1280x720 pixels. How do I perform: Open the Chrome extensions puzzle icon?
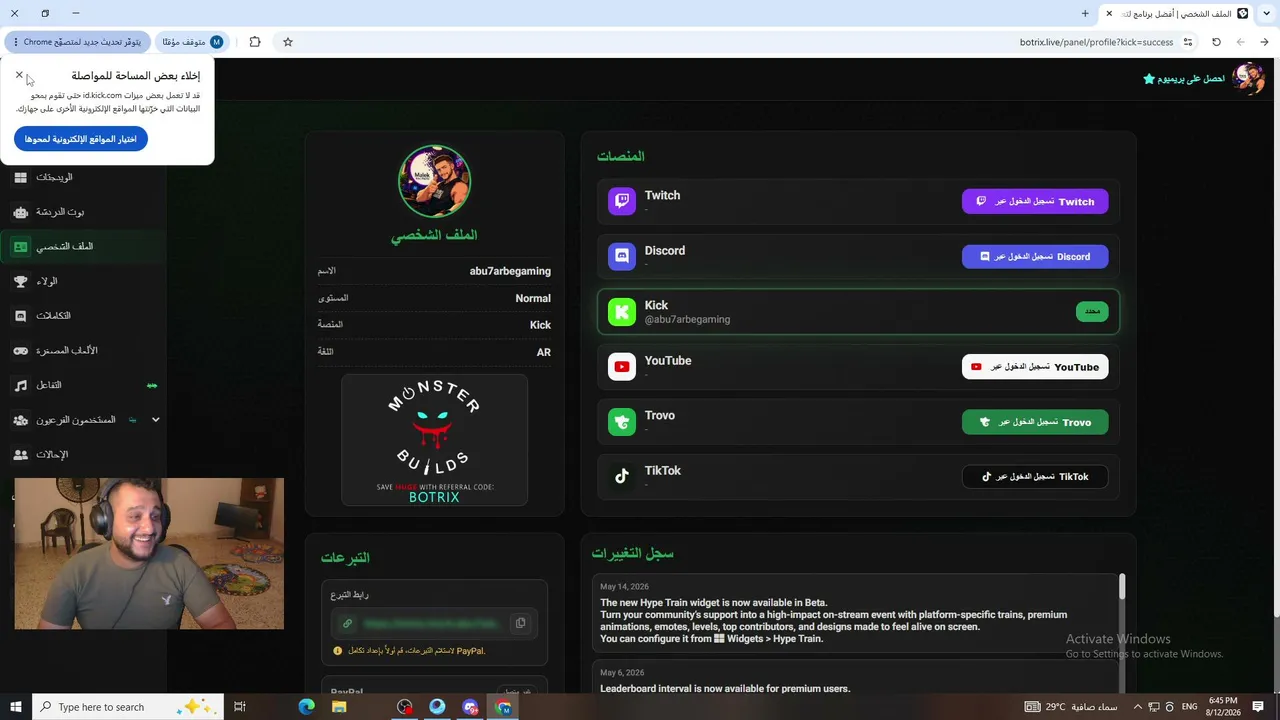tap(255, 42)
